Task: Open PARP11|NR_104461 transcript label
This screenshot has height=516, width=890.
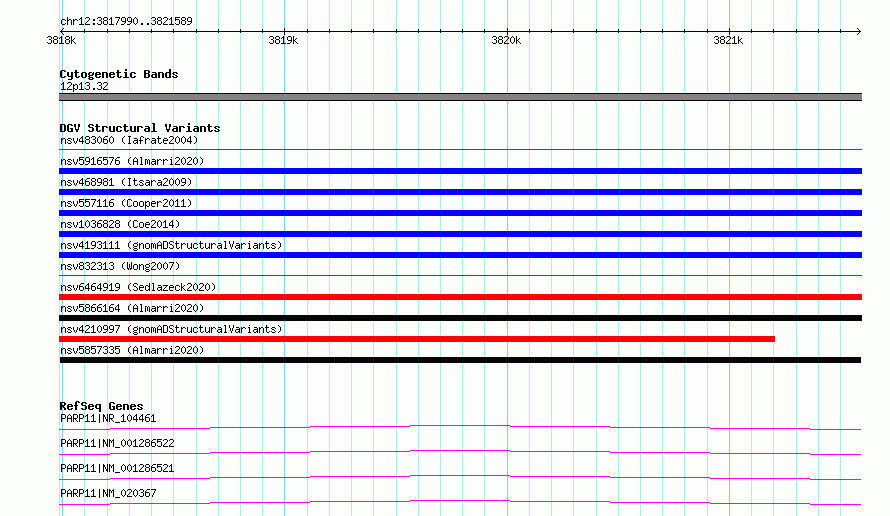Action: pos(108,418)
